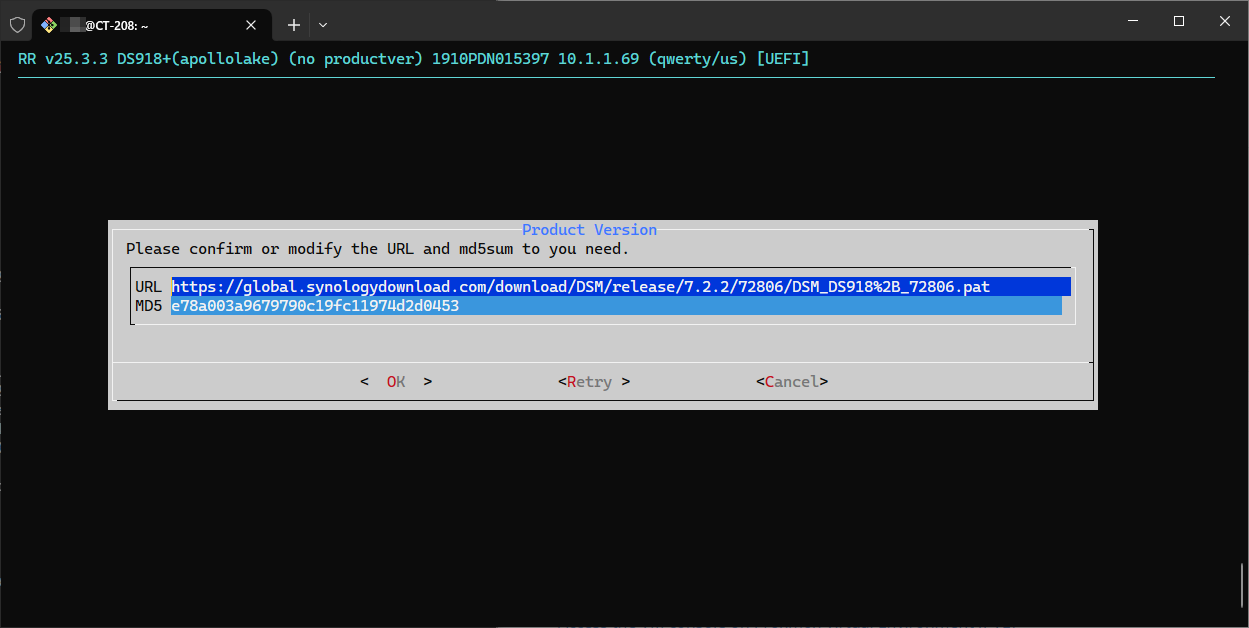Open a new tab with plus button
Viewport: 1249px width, 628px height.
(294, 25)
